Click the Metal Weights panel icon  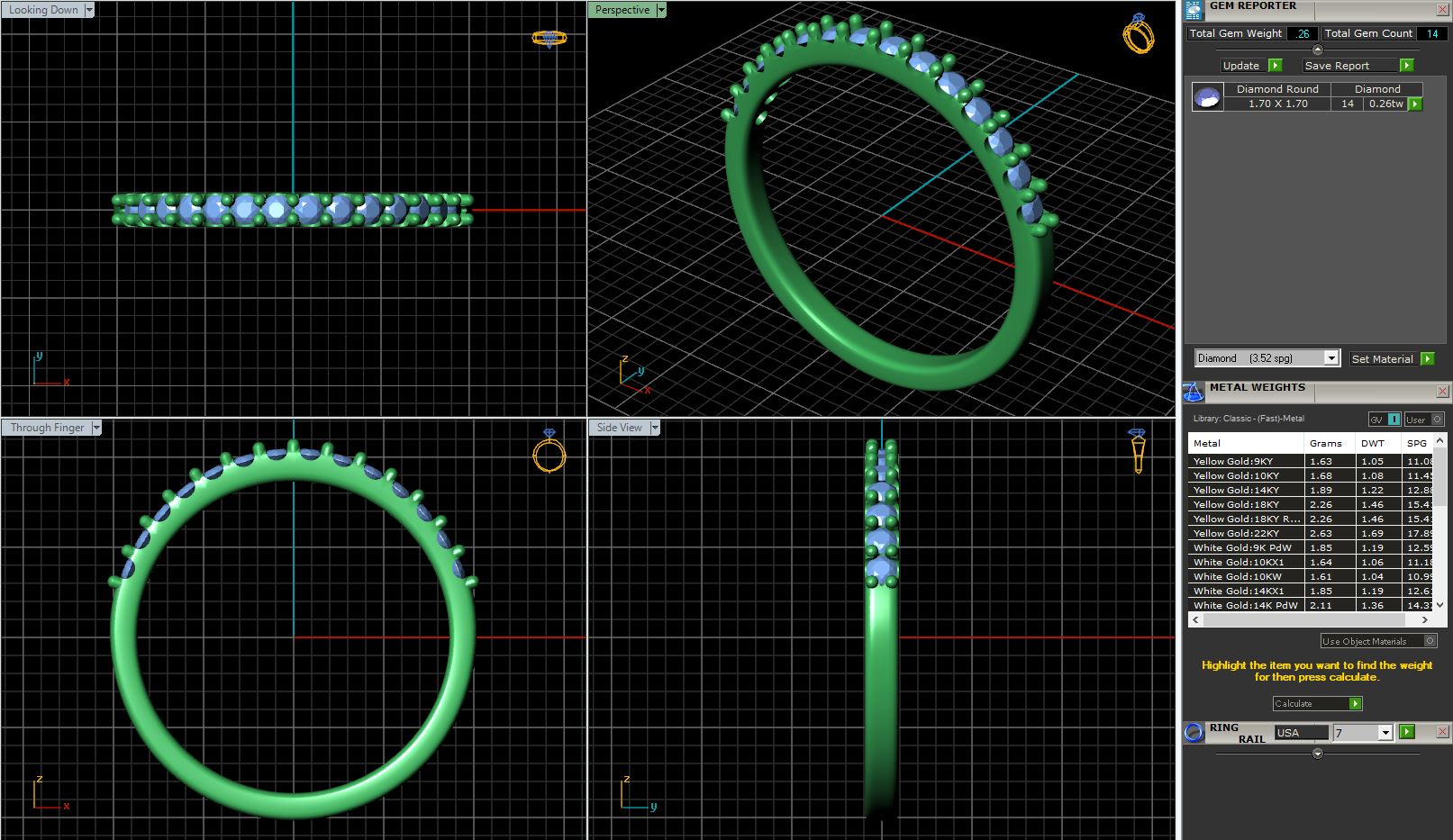pyautogui.click(x=1193, y=392)
